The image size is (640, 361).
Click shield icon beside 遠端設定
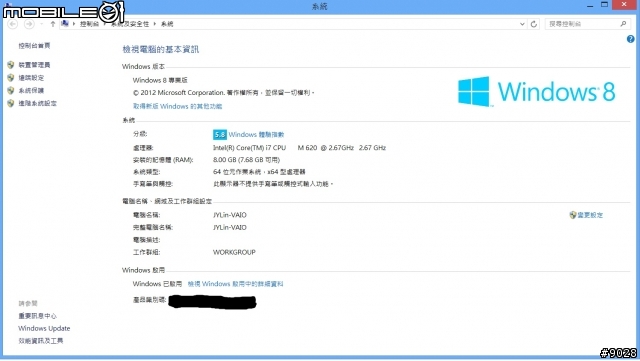coord(11,78)
